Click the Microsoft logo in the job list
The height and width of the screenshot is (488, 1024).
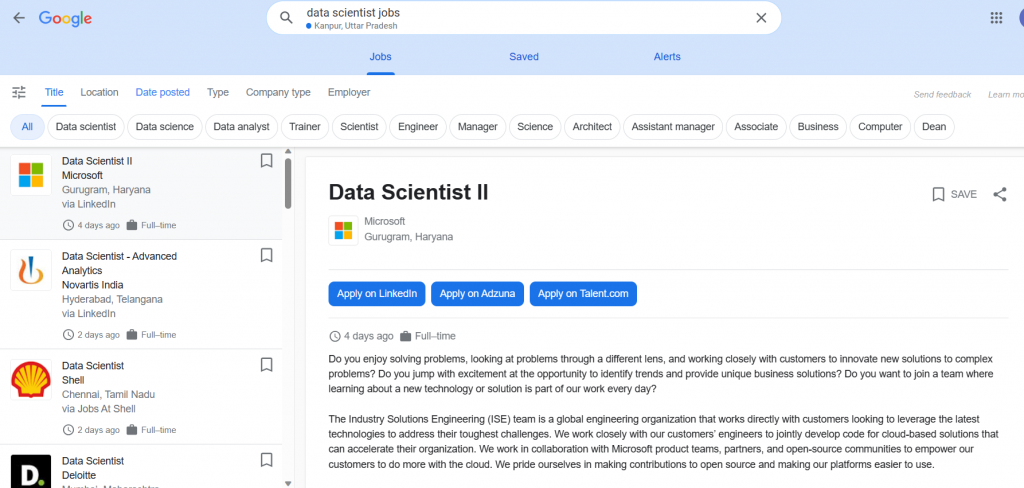[x=31, y=175]
